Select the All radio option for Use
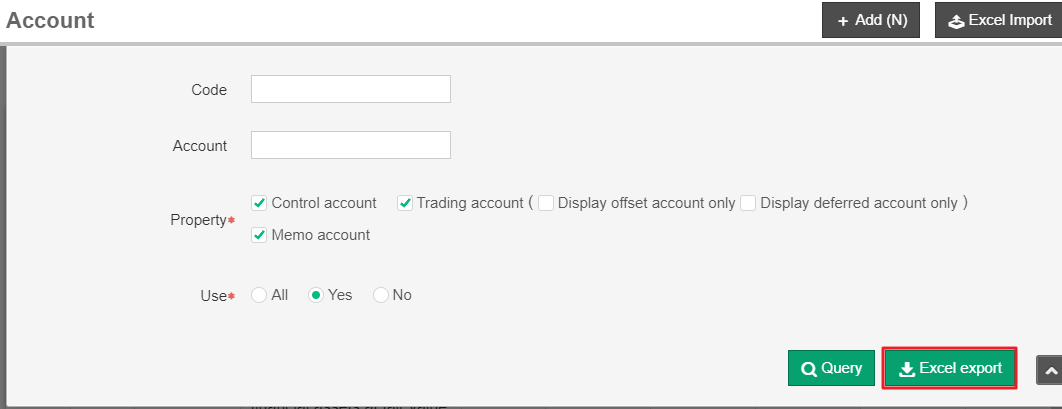1062x409 pixels. (x=259, y=295)
